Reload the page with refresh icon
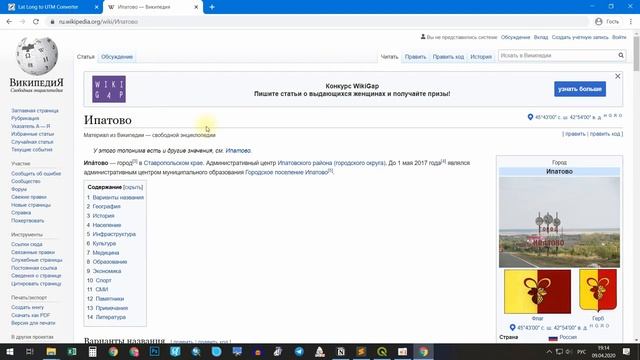The image size is (640, 360). (x=36, y=22)
